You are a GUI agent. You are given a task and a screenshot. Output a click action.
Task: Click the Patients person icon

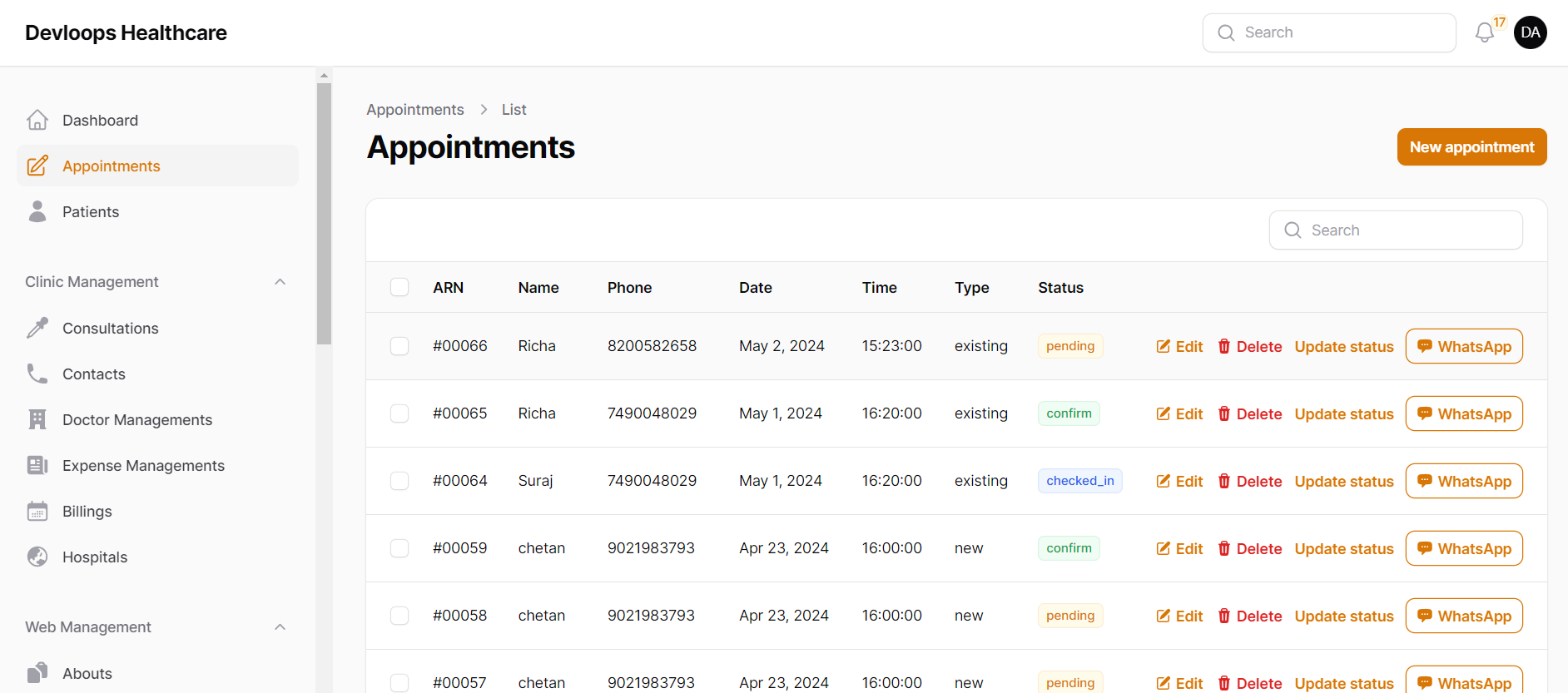[x=37, y=212]
